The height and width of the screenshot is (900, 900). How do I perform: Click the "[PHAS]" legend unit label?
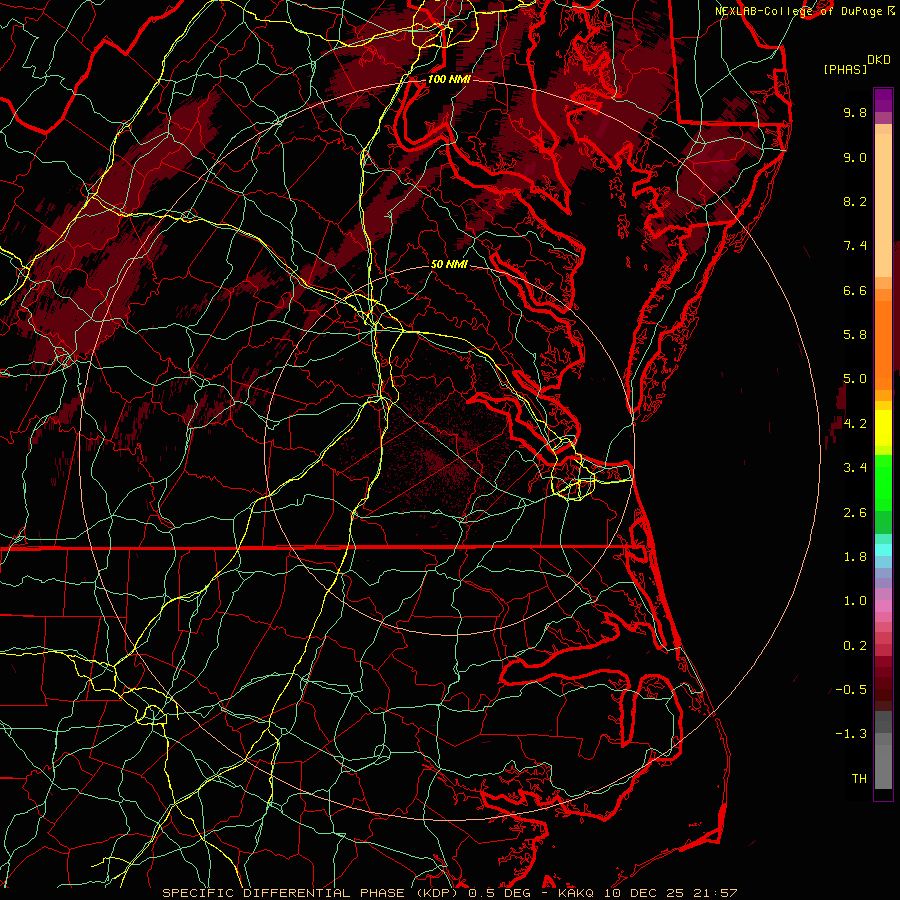click(845, 69)
